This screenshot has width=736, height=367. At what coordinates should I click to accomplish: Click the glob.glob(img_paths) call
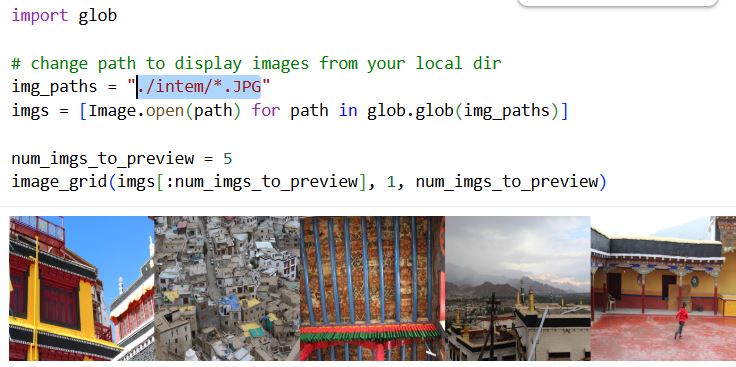[x=462, y=111]
